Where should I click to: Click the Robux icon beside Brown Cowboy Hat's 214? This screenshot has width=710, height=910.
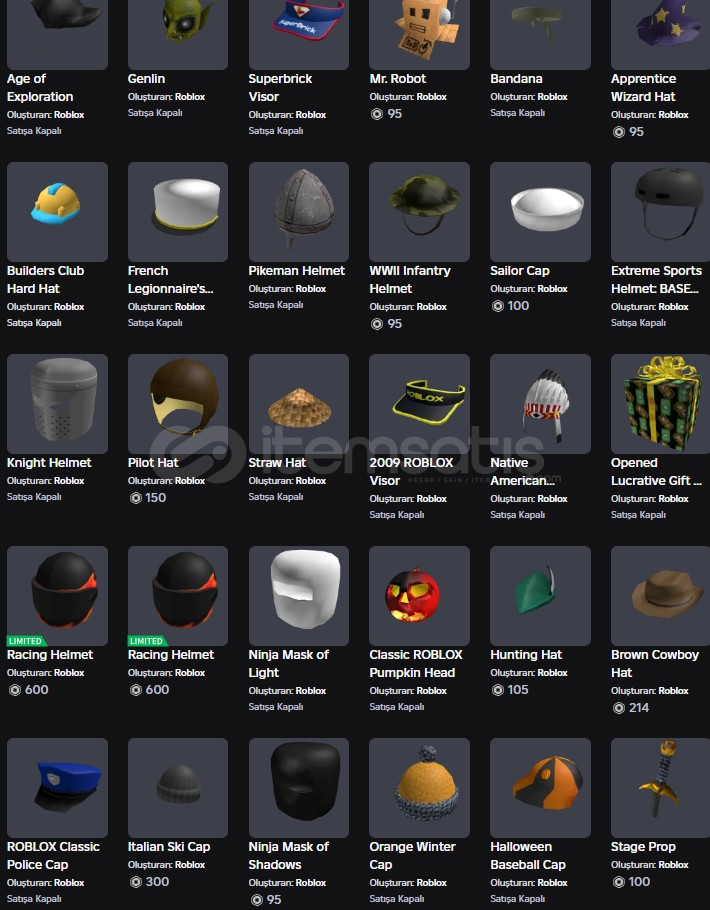[x=619, y=708]
